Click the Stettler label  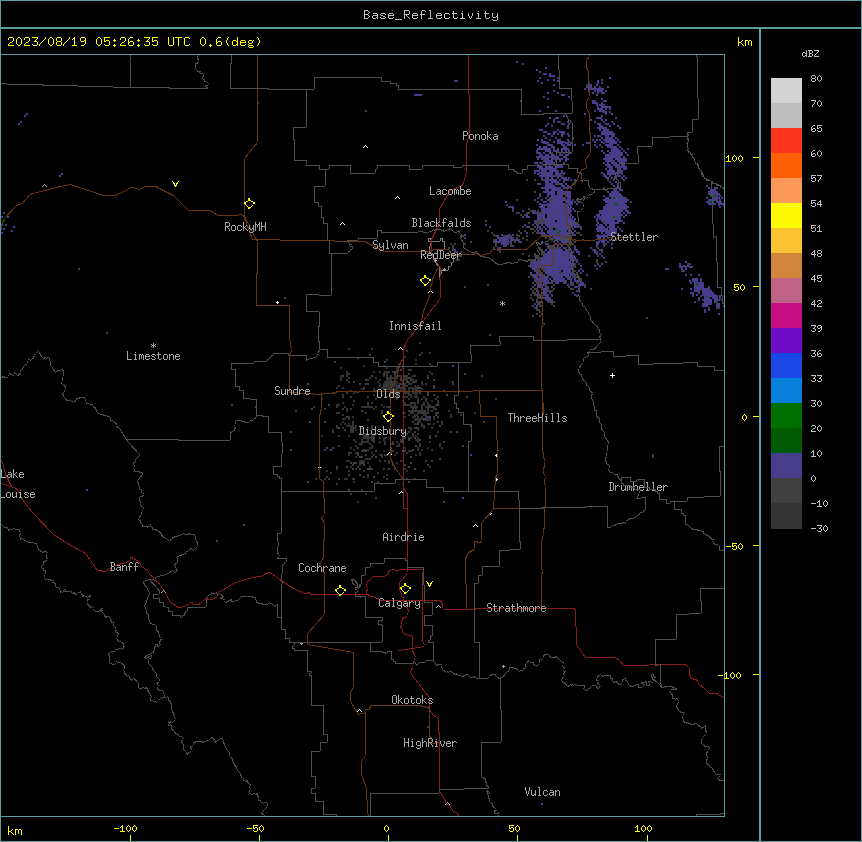click(634, 237)
